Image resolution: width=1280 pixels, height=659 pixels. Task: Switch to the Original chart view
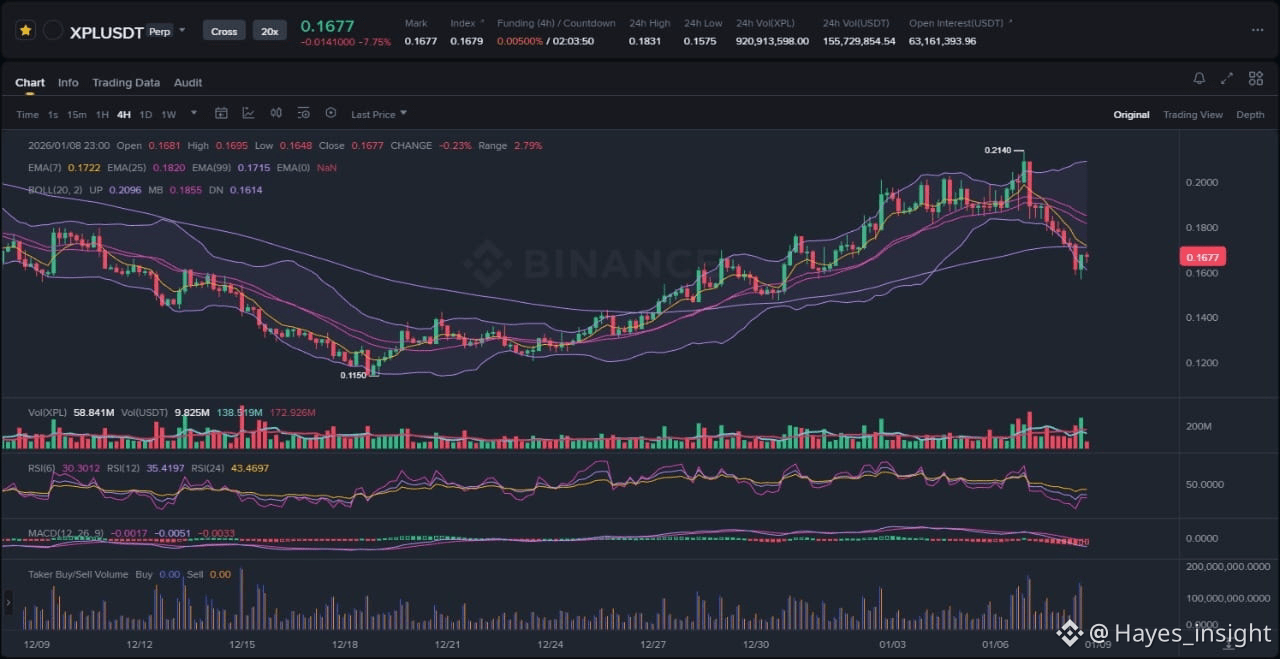coord(1131,114)
